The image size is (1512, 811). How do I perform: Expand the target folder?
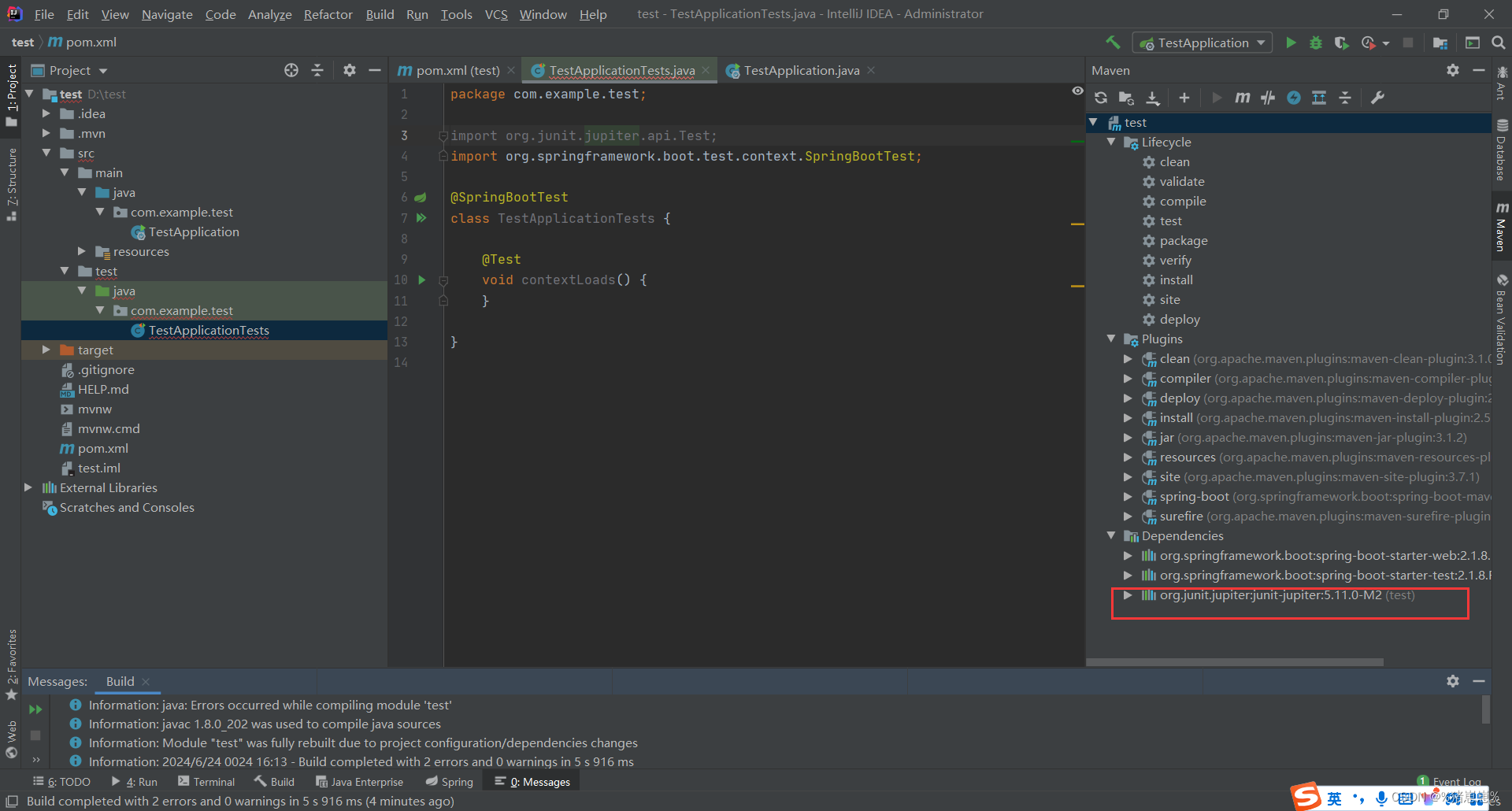pos(46,350)
